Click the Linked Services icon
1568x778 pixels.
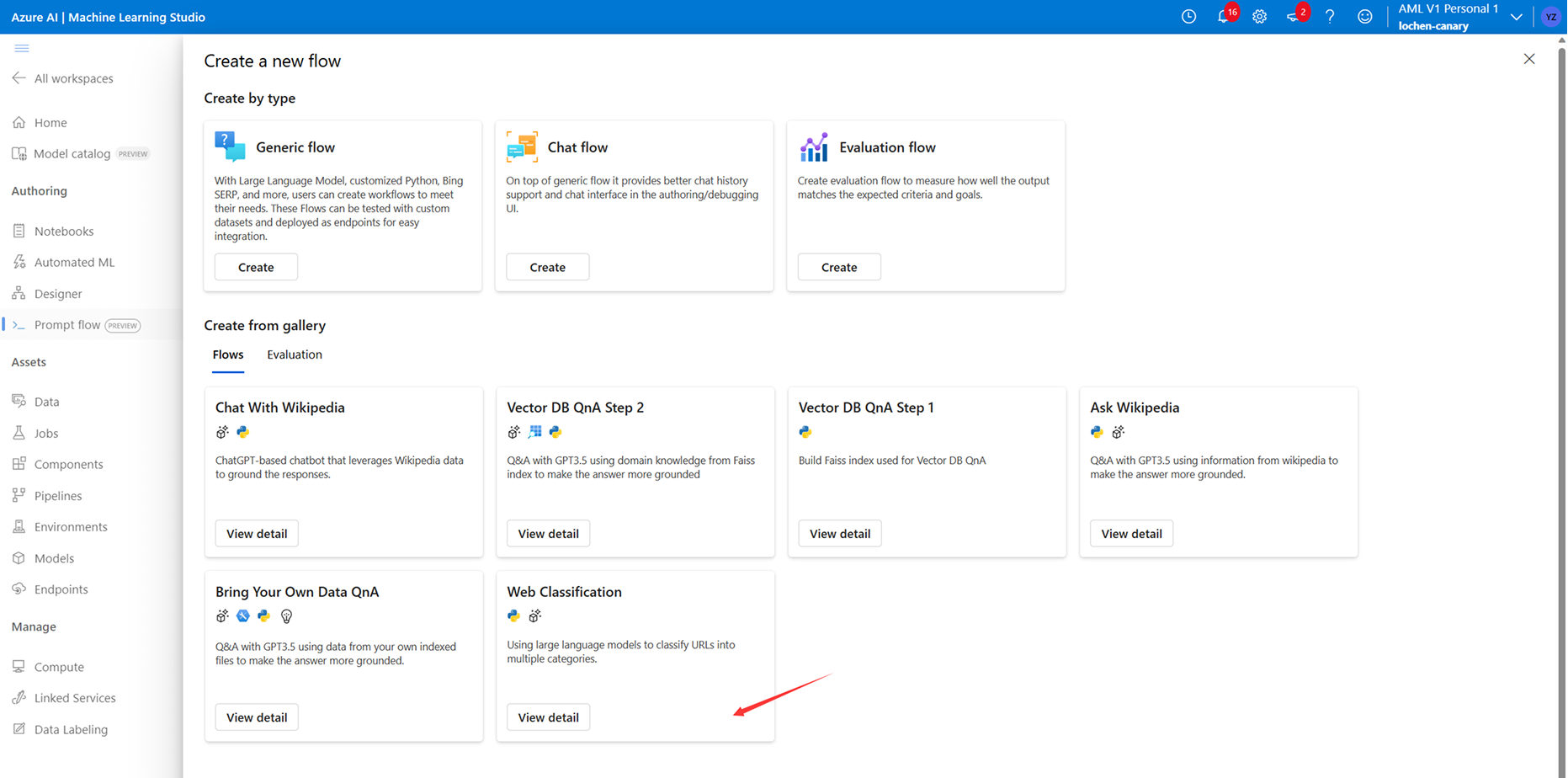(x=19, y=697)
